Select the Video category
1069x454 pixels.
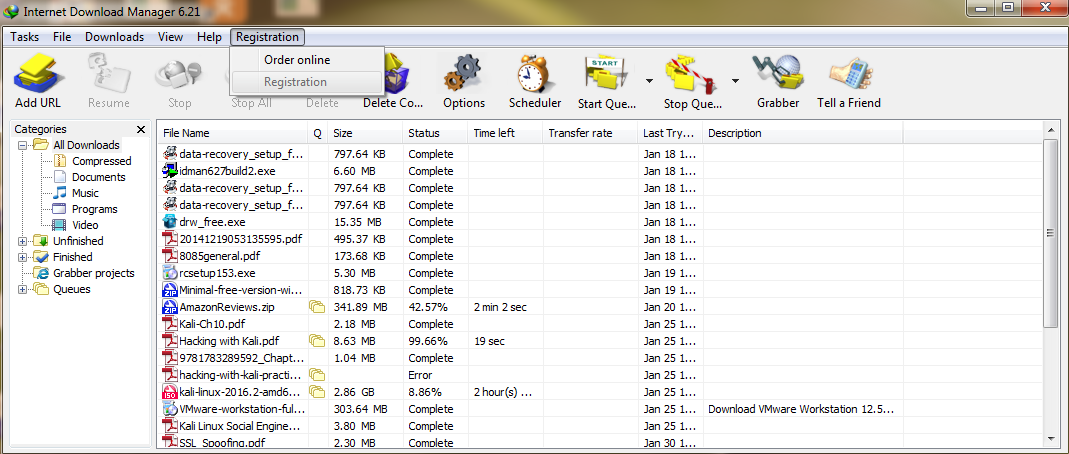(x=85, y=225)
